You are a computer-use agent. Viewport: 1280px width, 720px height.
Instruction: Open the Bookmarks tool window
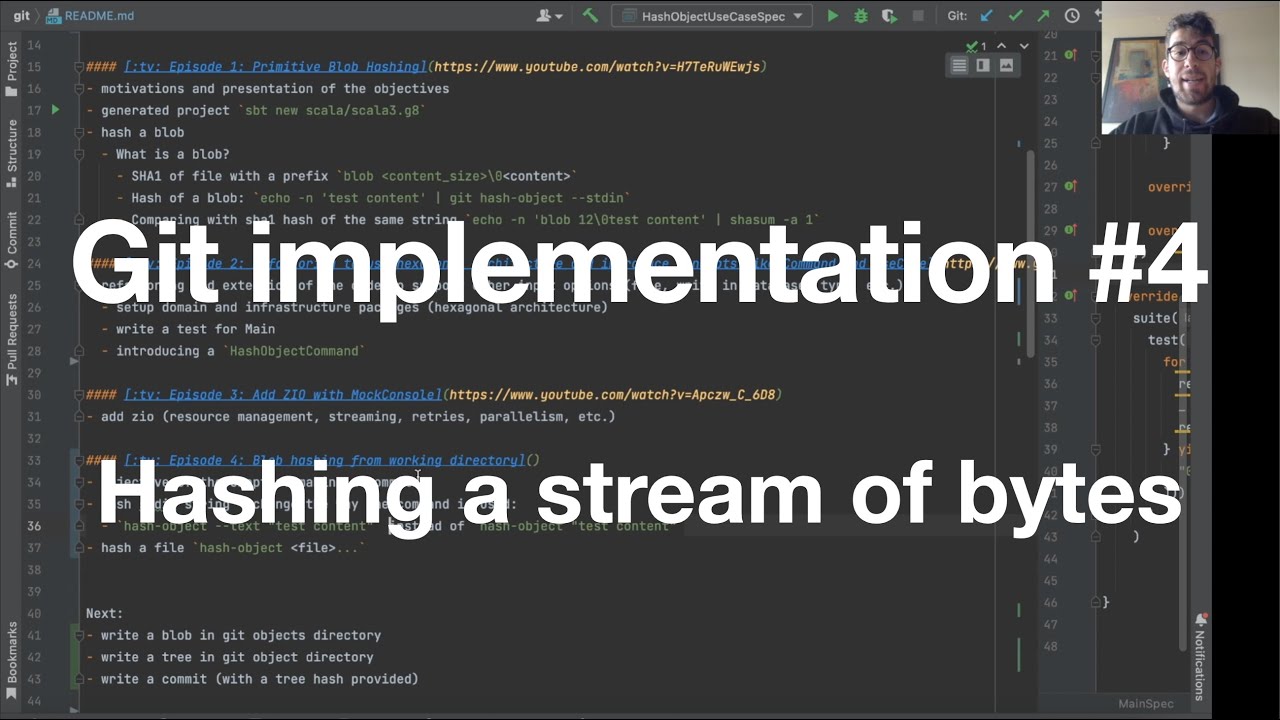11,658
